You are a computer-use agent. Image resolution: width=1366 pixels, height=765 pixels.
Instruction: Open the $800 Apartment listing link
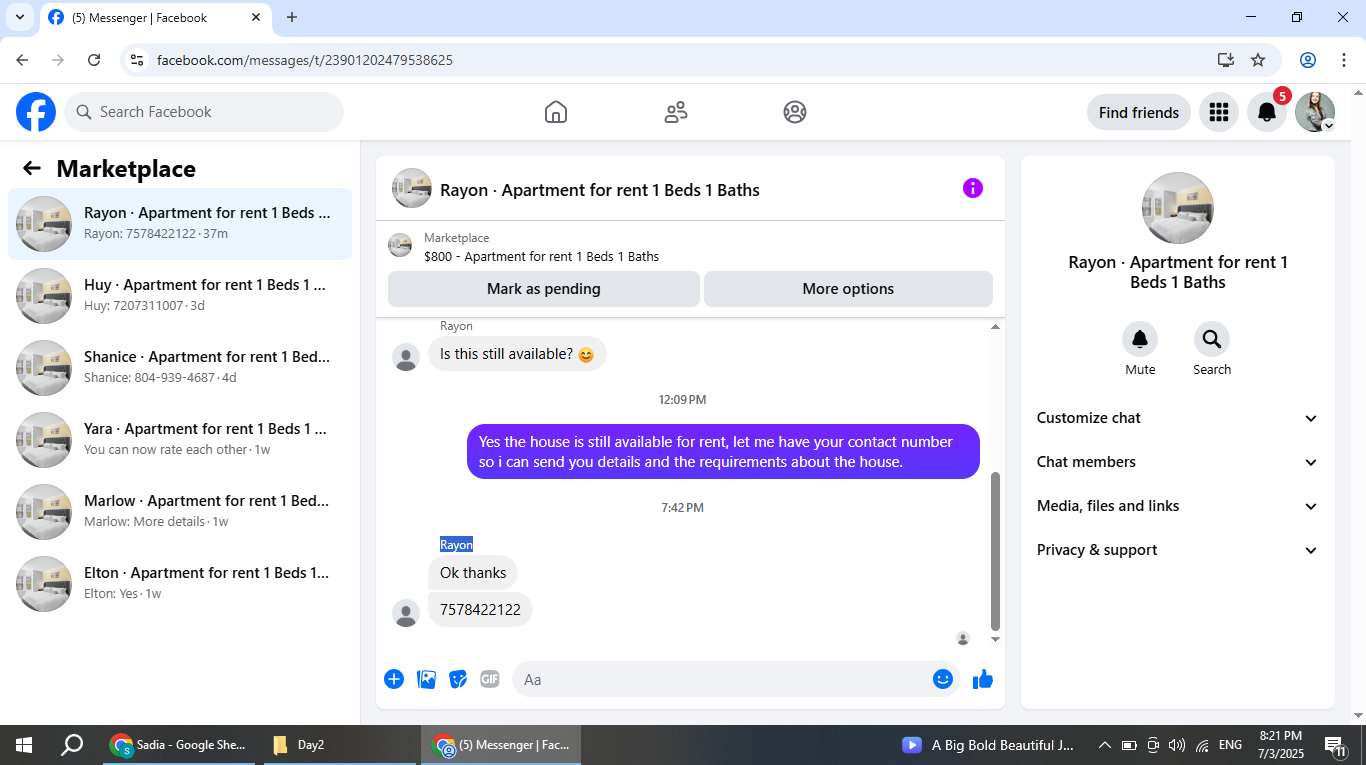click(x=541, y=256)
